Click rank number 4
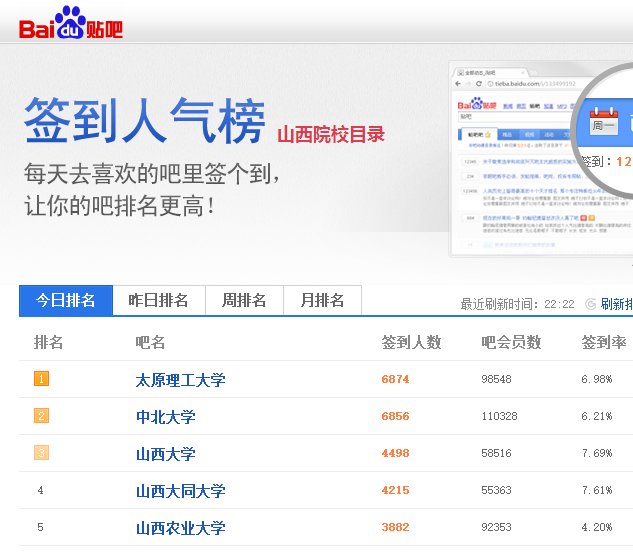The image size is (633, 553). [x=40, y=490]
